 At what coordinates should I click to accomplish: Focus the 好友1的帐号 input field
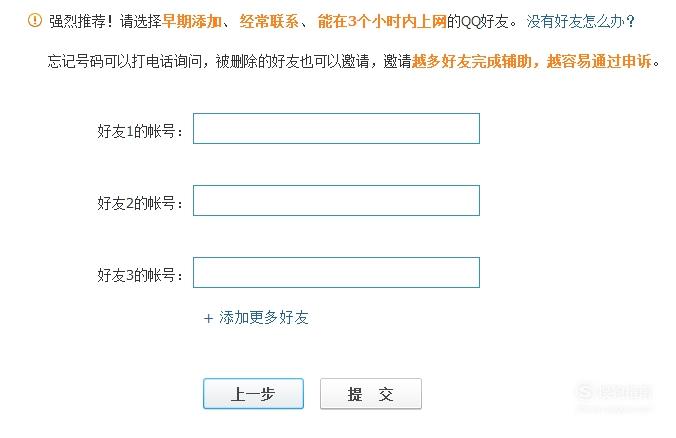tap(336, 128)
